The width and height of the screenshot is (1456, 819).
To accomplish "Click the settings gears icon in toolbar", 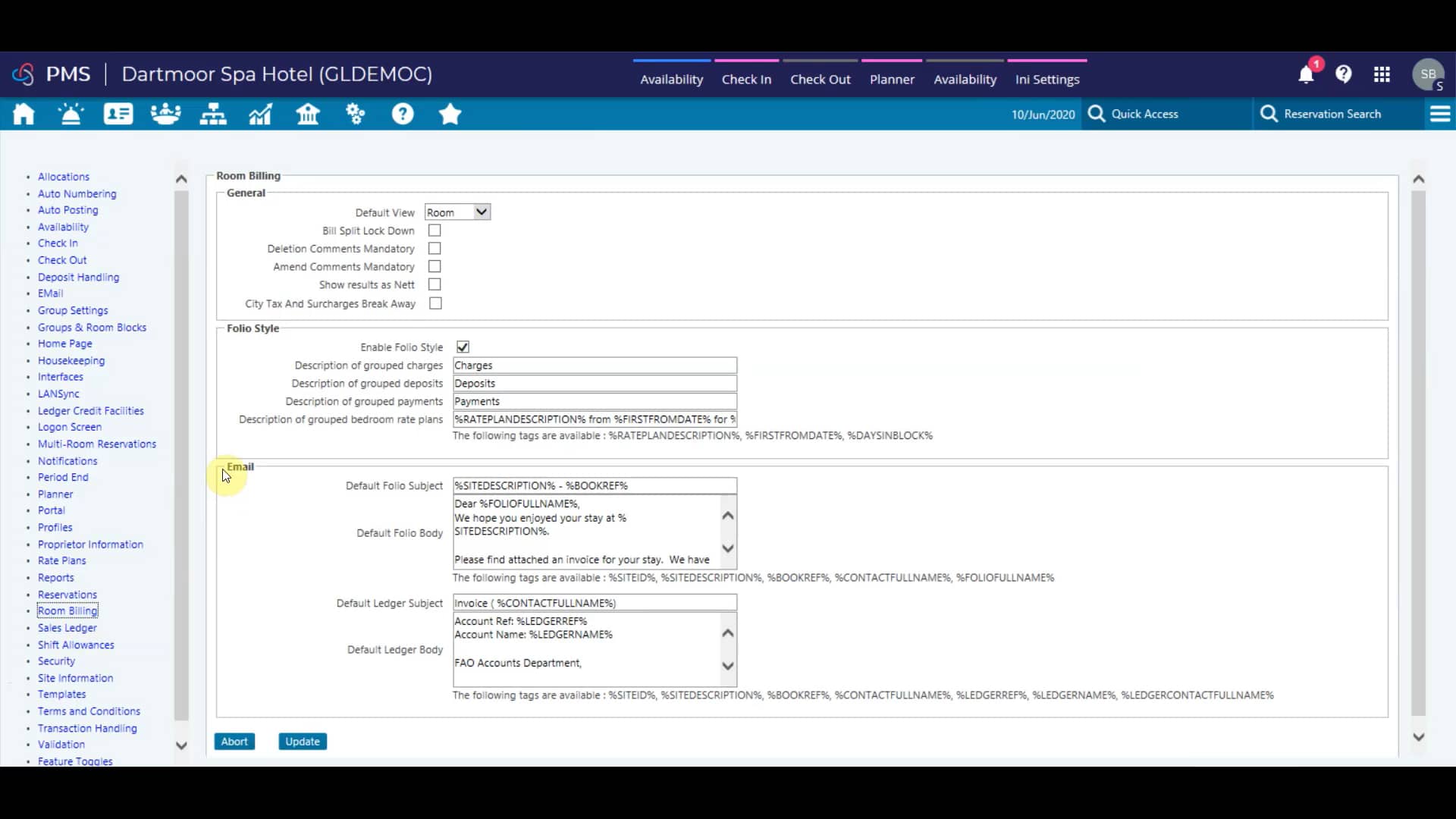I will (355, 114).
